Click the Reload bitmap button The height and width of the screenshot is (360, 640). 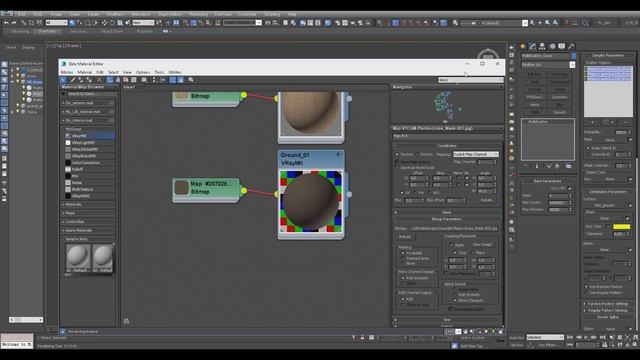pyautogui.click(x=405, y=237)
